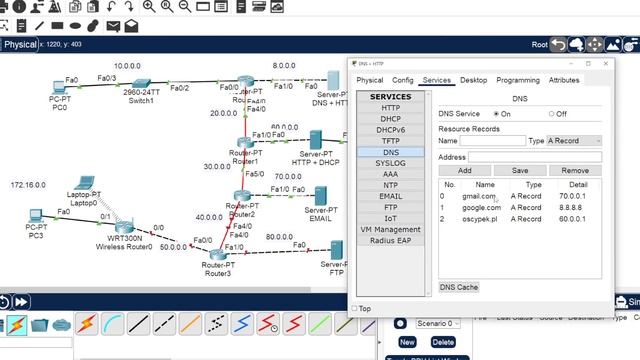Place a note with the note tool

[x=21, y=26]
